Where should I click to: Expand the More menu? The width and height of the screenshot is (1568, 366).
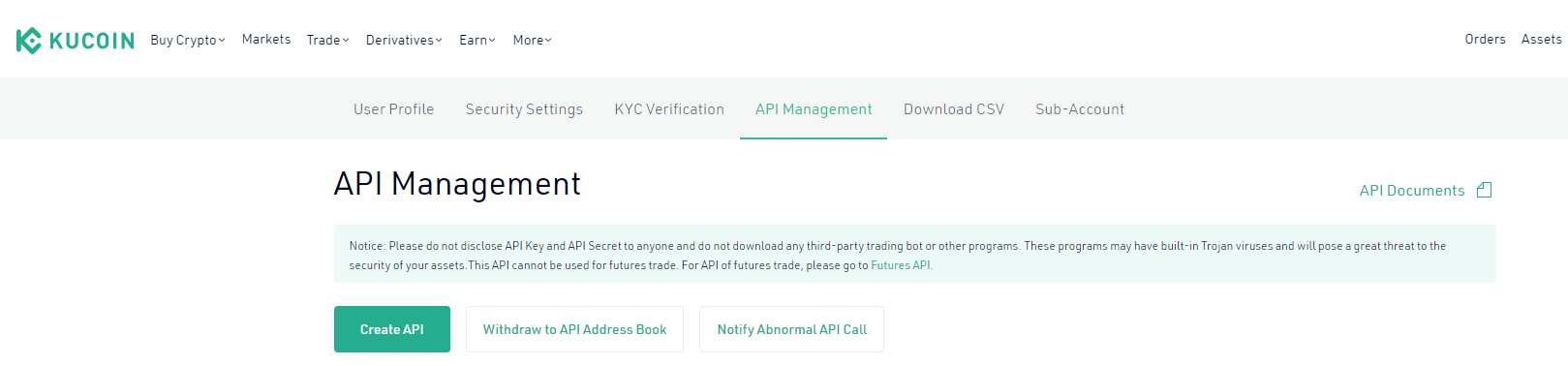pyautogui.click(x=532, y=41)
